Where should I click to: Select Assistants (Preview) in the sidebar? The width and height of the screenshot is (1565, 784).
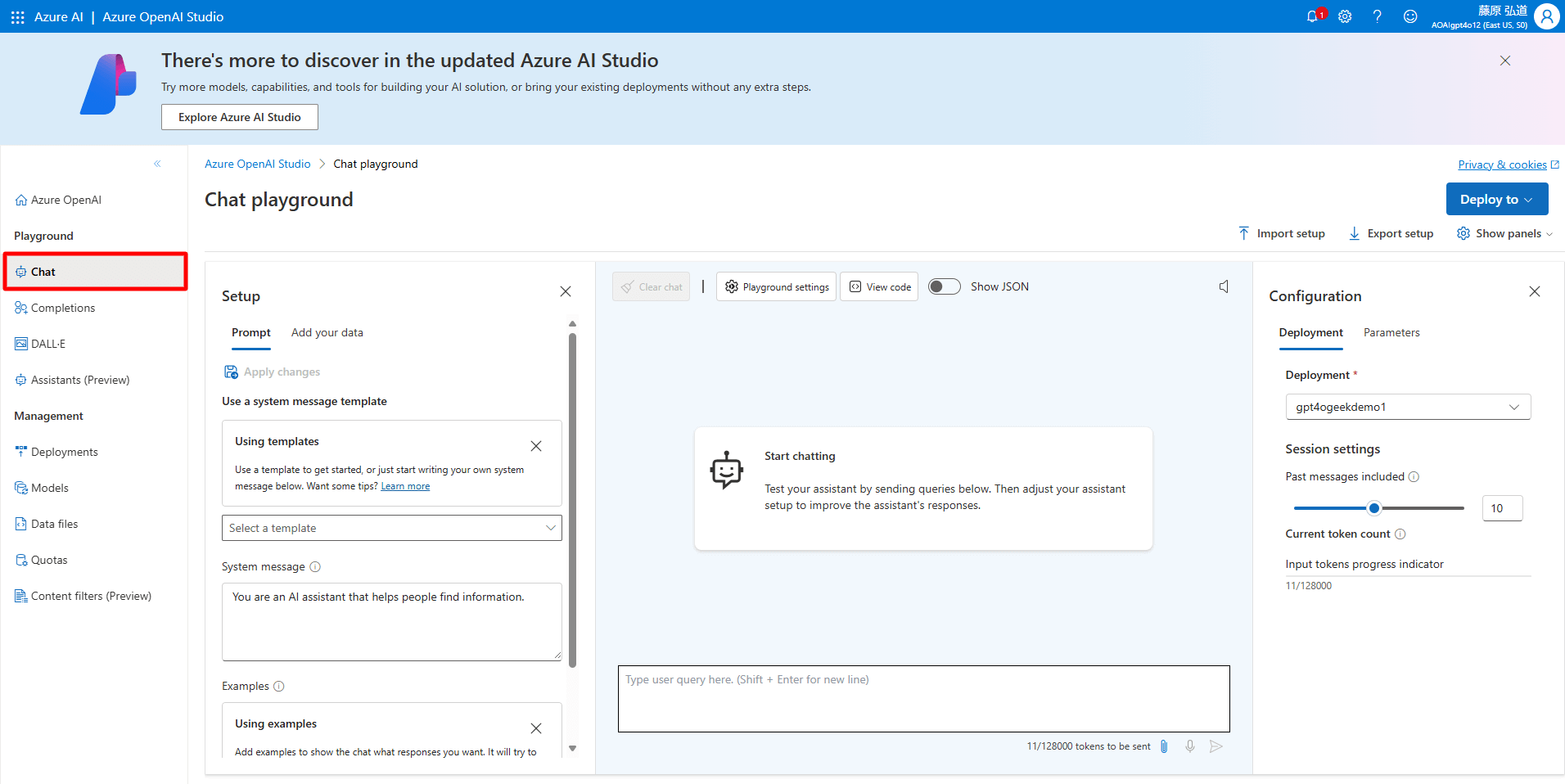(80, 379)
